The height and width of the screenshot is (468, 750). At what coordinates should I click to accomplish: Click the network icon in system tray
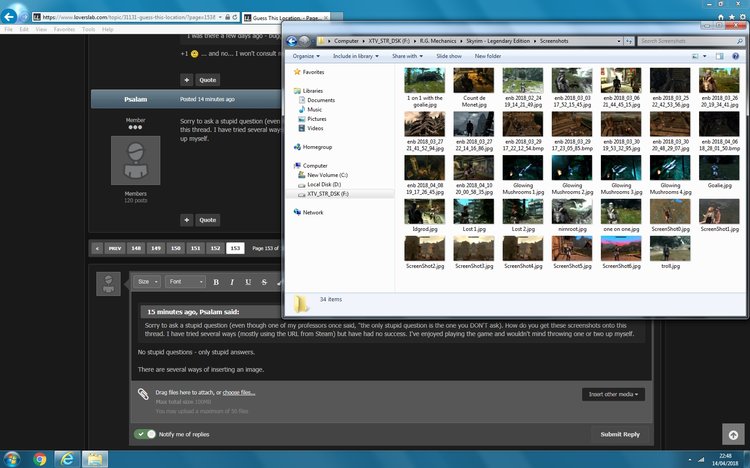[x=701, y=459]
